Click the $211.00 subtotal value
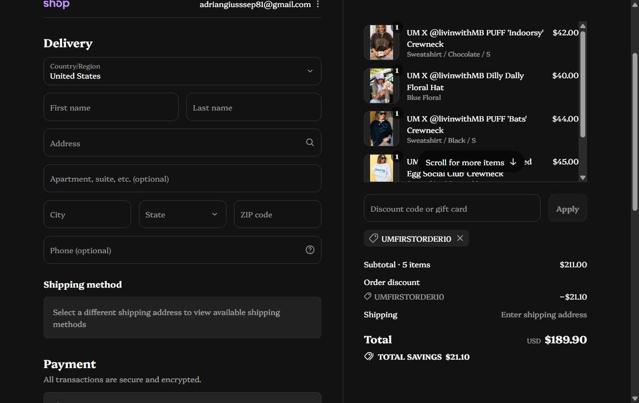 573,264
